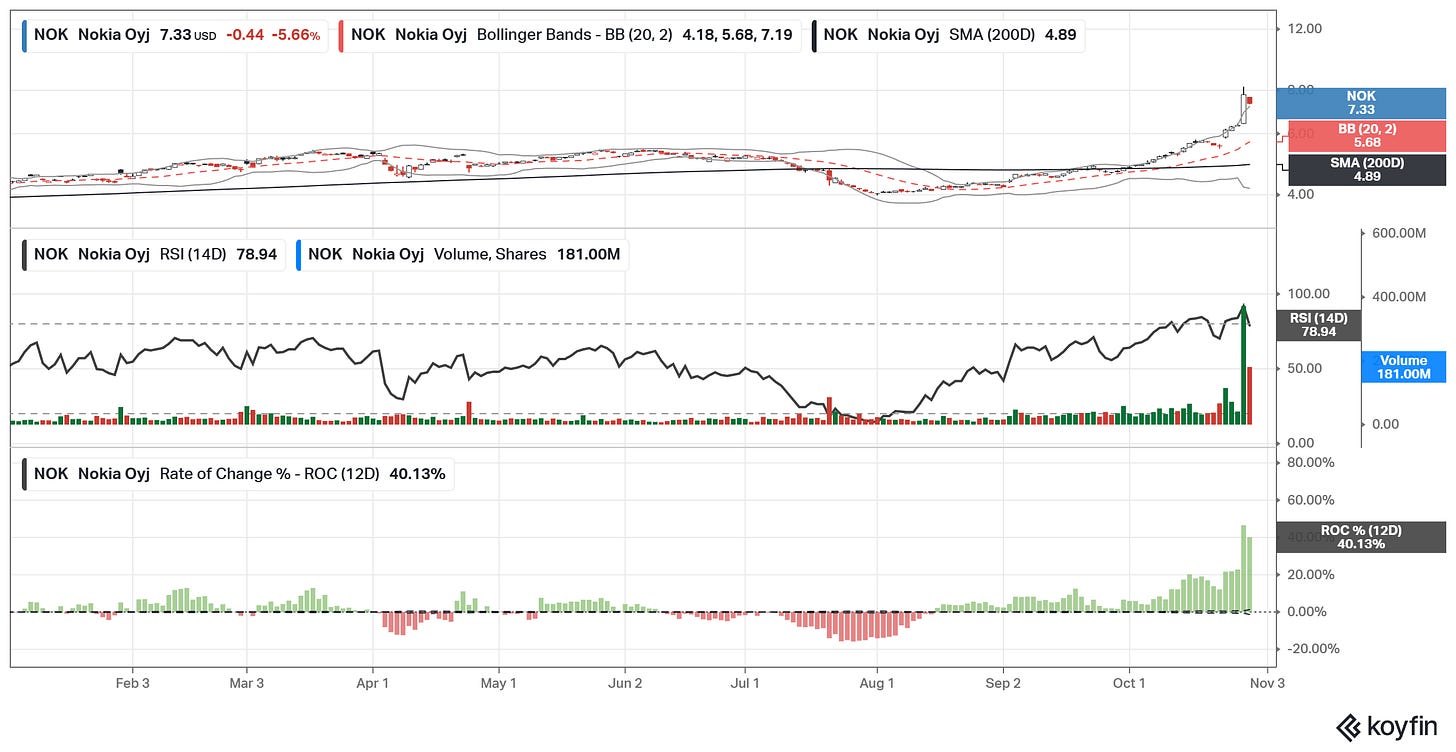
Task: Select the Volume, Shares 181.00M legend
Action: coord(463,254)
